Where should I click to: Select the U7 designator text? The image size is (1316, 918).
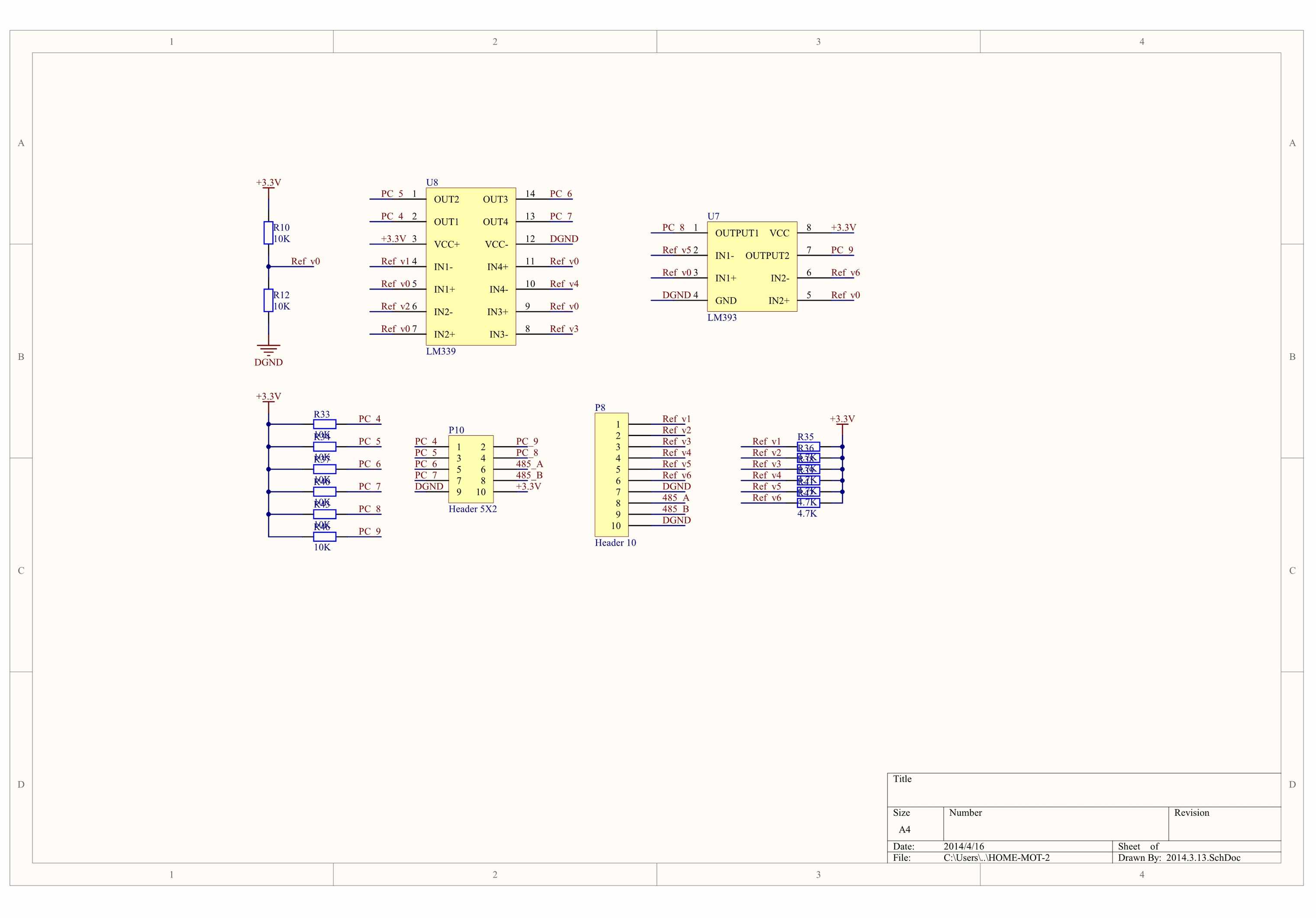tap(713, 216)
